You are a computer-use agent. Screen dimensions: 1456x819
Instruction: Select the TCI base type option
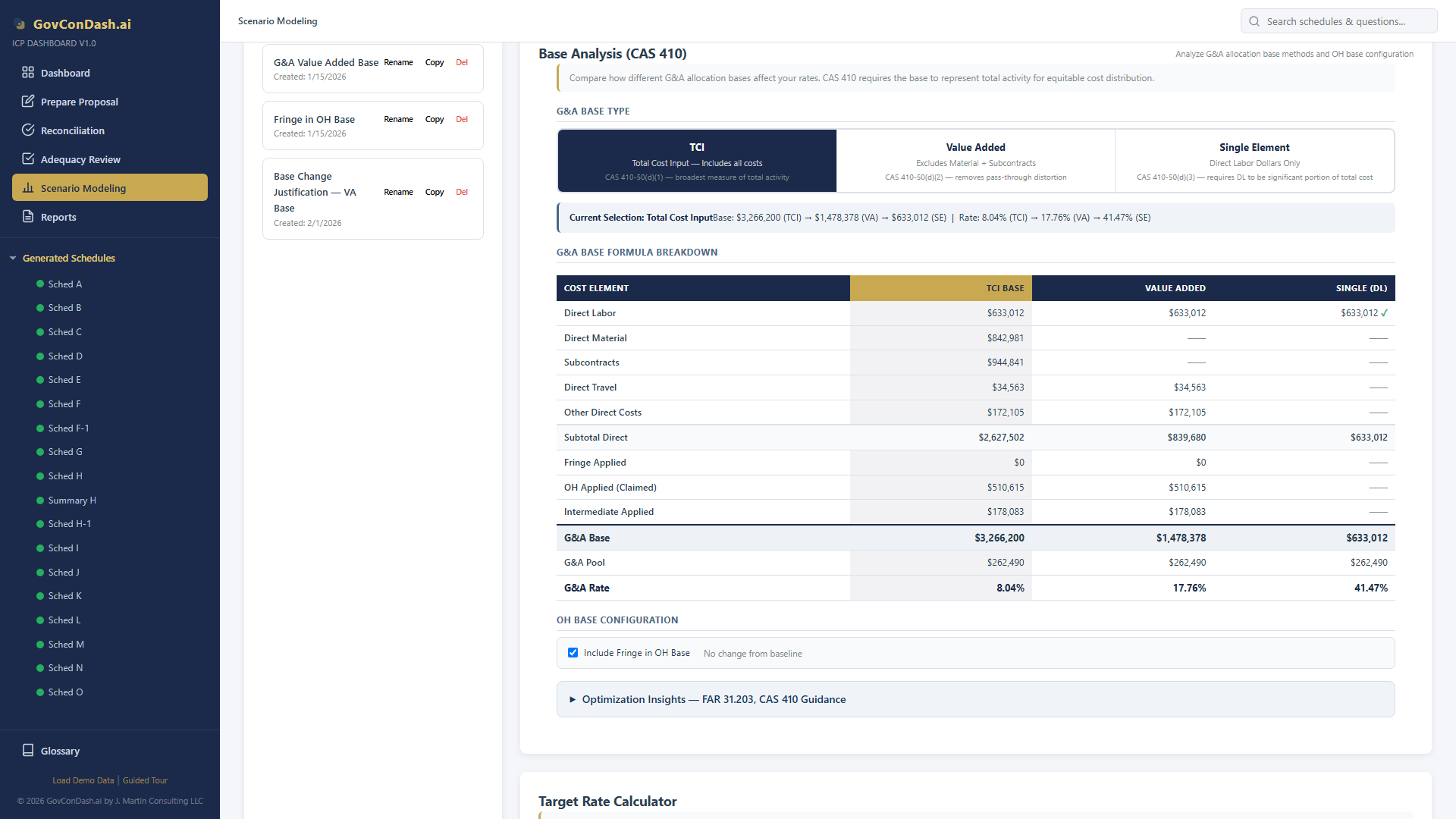click(x=697, y=161)
